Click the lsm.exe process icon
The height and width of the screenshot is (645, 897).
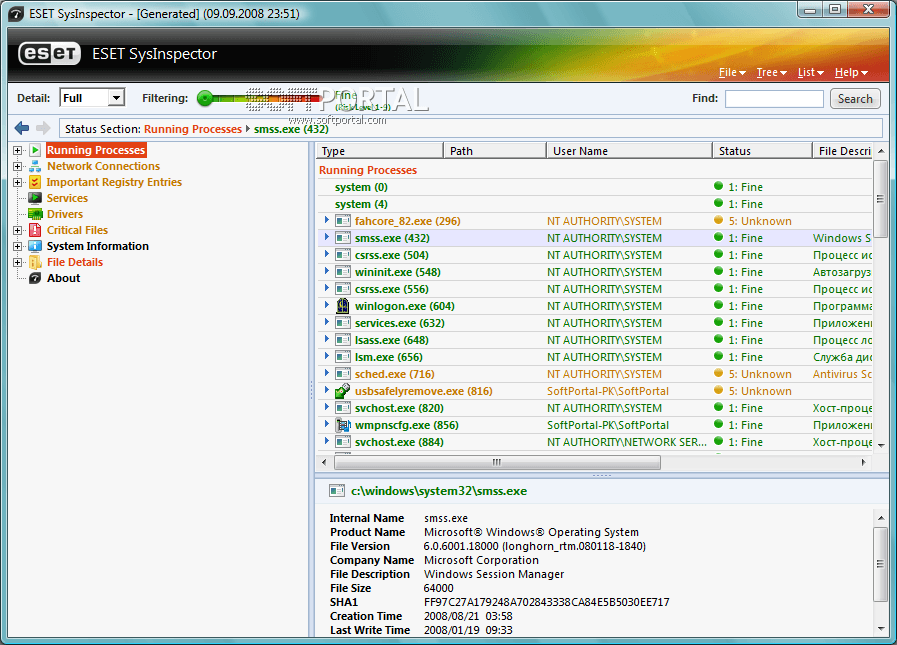click(x=343, y=357)
